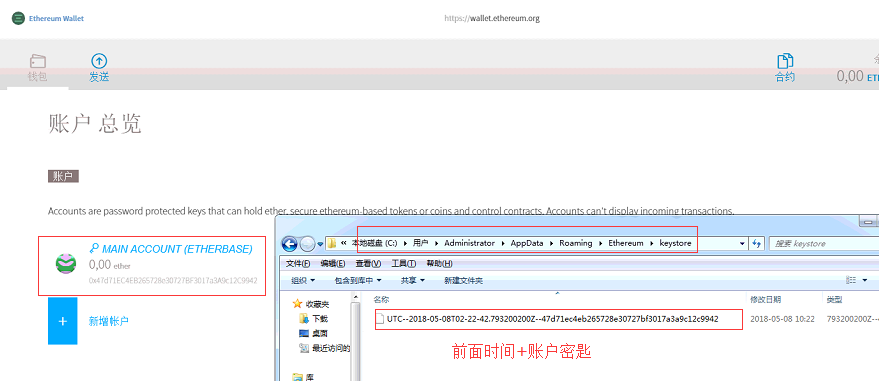This screenshot has width=879, height=381.
Task: Open the 共享 dropdown
Action: [413, 280]
